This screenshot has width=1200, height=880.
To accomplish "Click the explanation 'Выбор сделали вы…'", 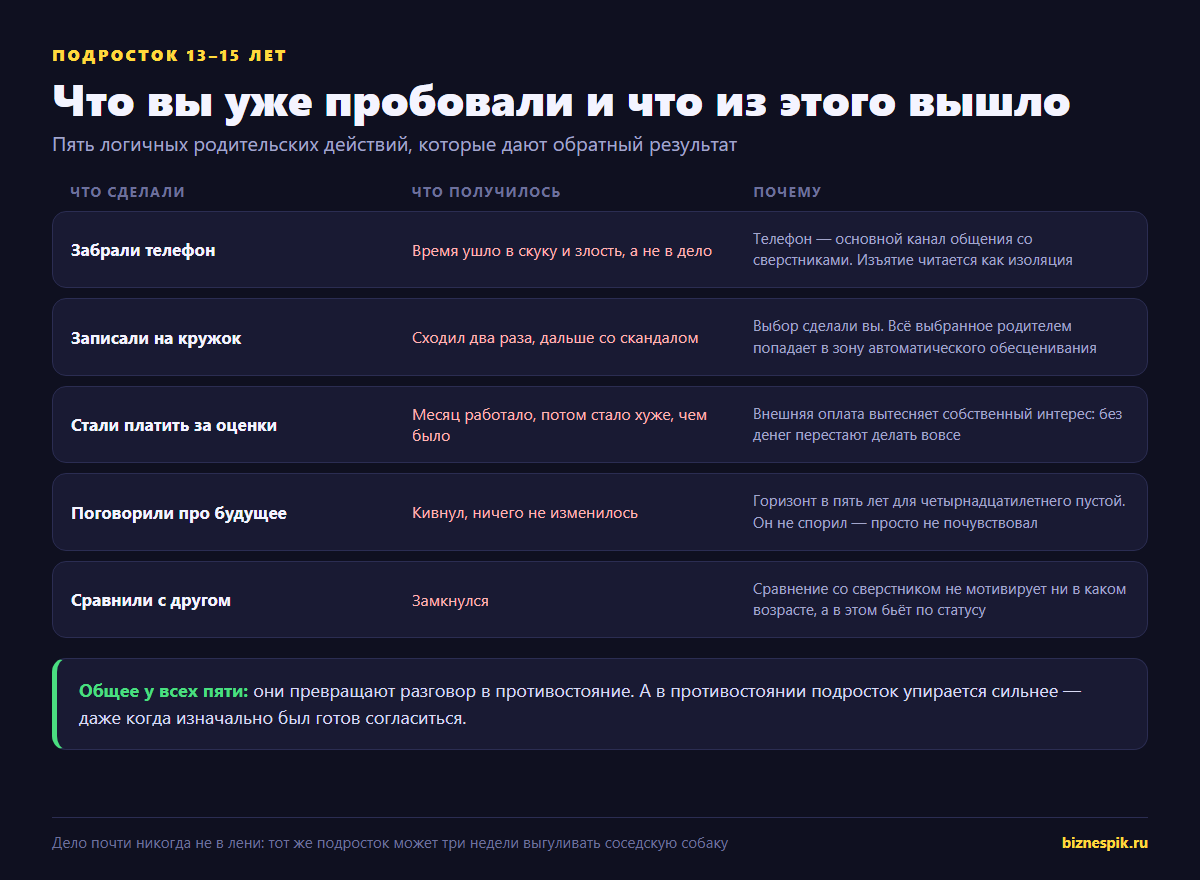I will tap(925, 337).
